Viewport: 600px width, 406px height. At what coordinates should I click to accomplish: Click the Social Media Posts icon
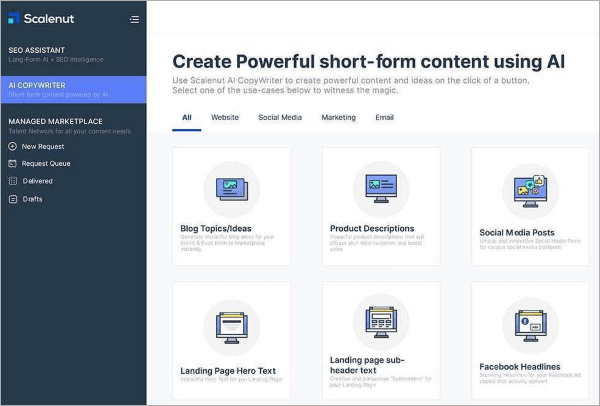530,191
